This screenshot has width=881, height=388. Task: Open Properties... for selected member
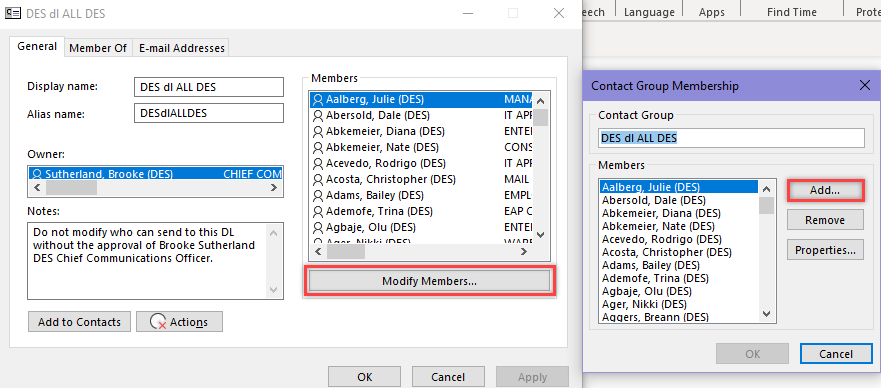(x=825, y=250)
